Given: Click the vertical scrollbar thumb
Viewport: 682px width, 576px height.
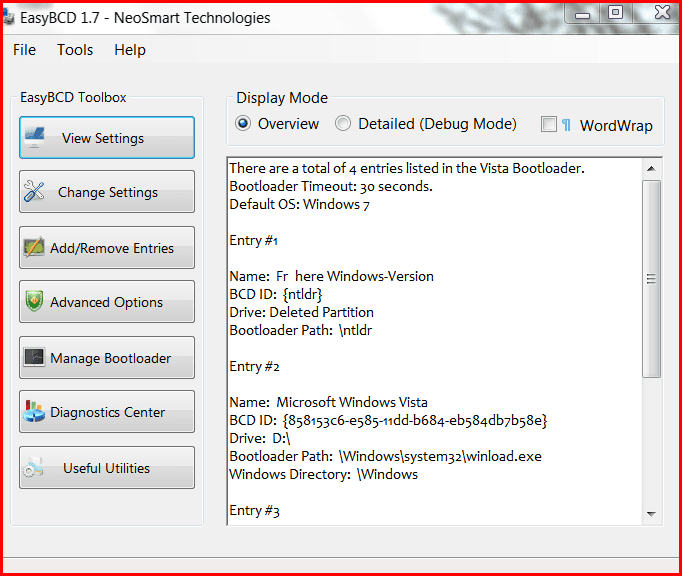Looking at the screenshot, I should [651, 278].
